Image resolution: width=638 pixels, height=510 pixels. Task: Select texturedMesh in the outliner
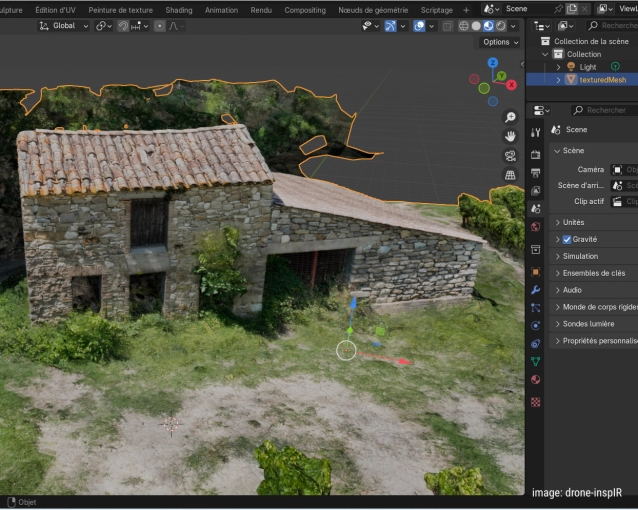pos(602,79)
